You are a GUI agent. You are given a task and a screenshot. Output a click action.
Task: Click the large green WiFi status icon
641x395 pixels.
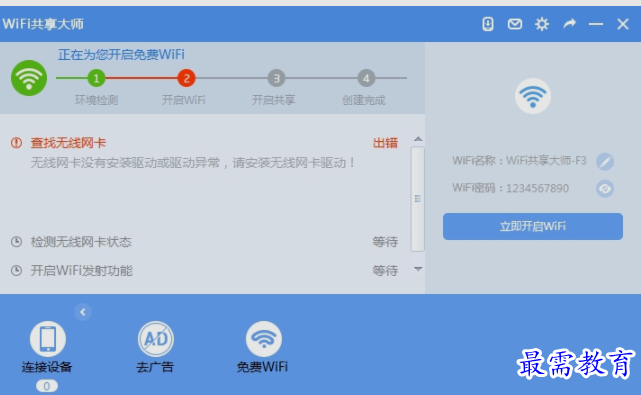tap(29, 78)
